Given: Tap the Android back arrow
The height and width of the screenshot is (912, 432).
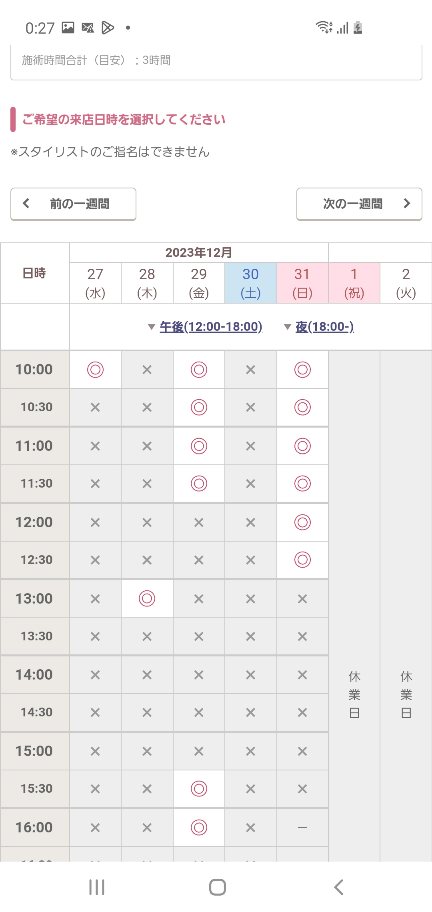Looking at the screenshot, I should pyautogui.click(x=338, y=887).
